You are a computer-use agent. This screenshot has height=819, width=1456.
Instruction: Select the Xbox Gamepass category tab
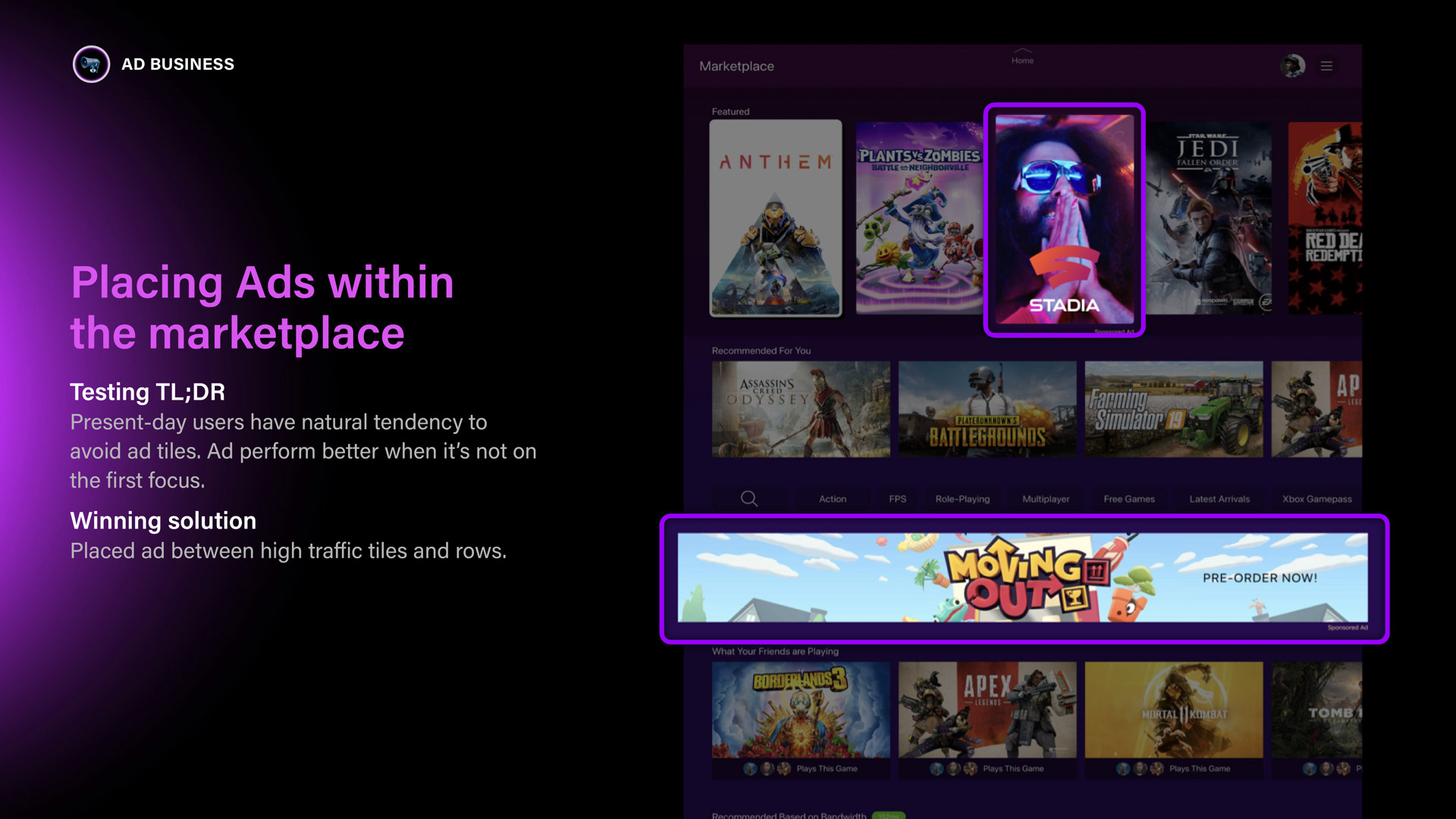[1317, 499]
